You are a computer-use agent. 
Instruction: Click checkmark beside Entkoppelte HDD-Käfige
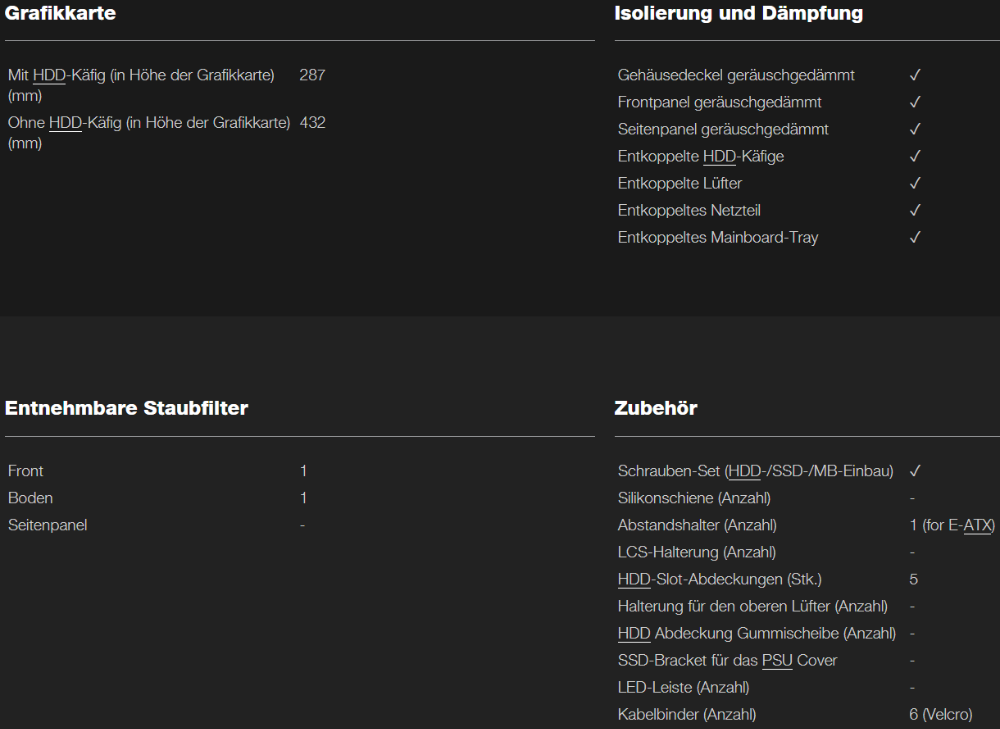click(x=915, y=156)
